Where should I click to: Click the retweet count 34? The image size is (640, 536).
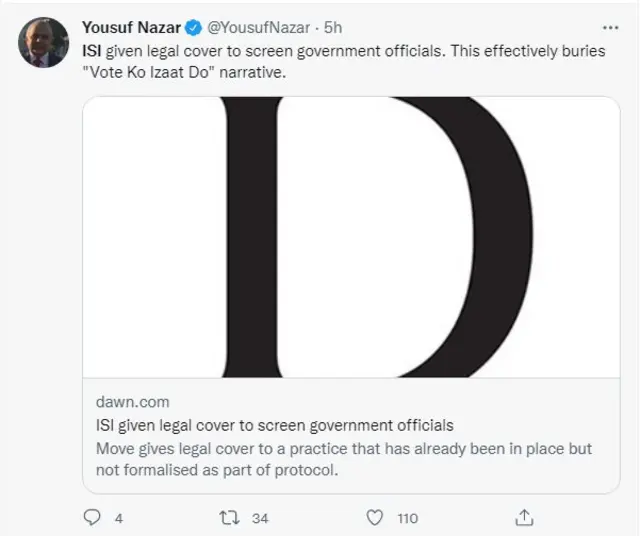tap(260, 518)
